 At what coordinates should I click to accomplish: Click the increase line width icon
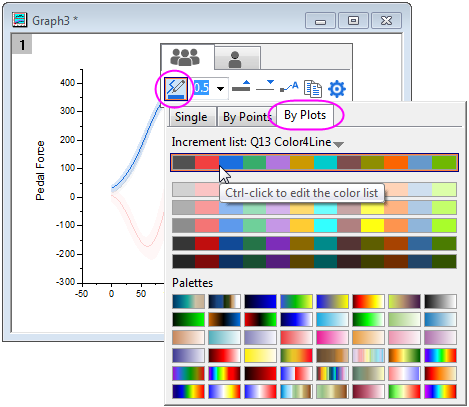tap(241, 86)
